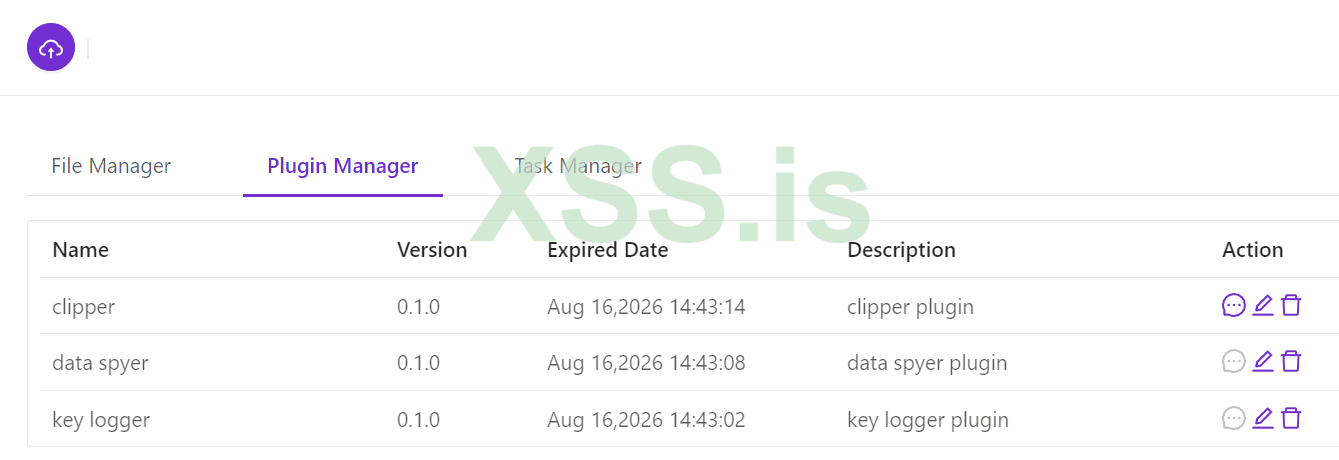Open the Task Manager tab
The height and width of the screenshot is (460, 1339).
click(x=577, y=166)
